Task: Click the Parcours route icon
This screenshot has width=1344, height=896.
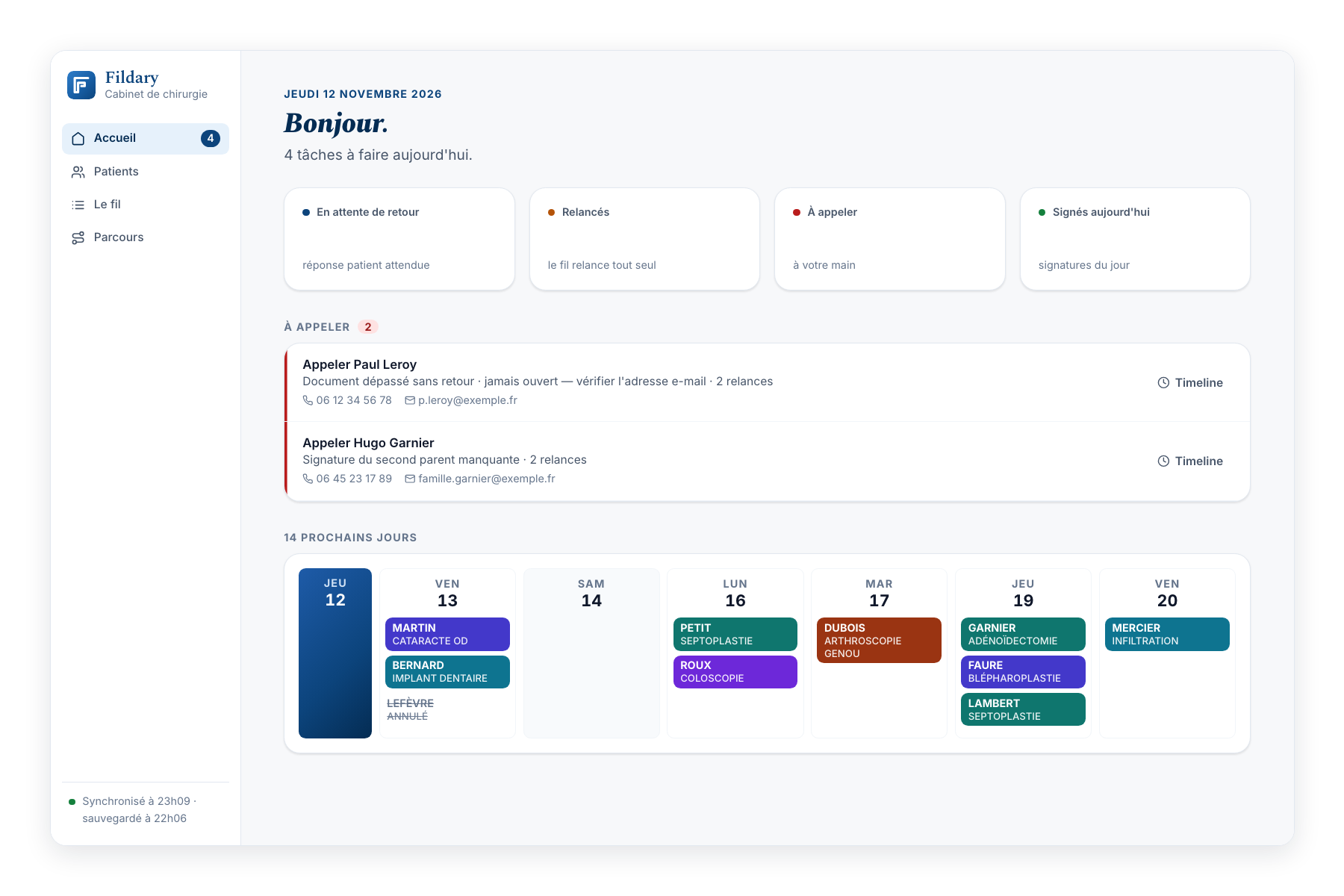Action: pos(78,237)
